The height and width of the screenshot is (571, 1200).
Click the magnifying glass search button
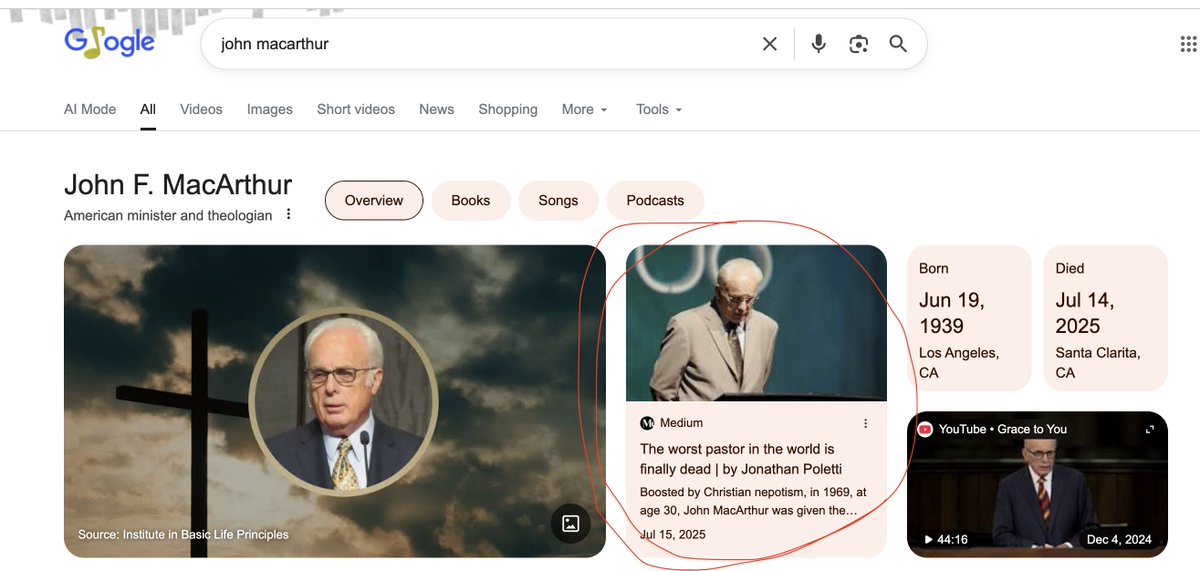(x=898, y=44)
